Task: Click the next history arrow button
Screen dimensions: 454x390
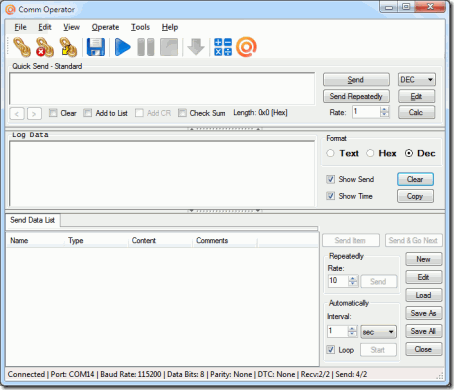Action: coord(34,114)
